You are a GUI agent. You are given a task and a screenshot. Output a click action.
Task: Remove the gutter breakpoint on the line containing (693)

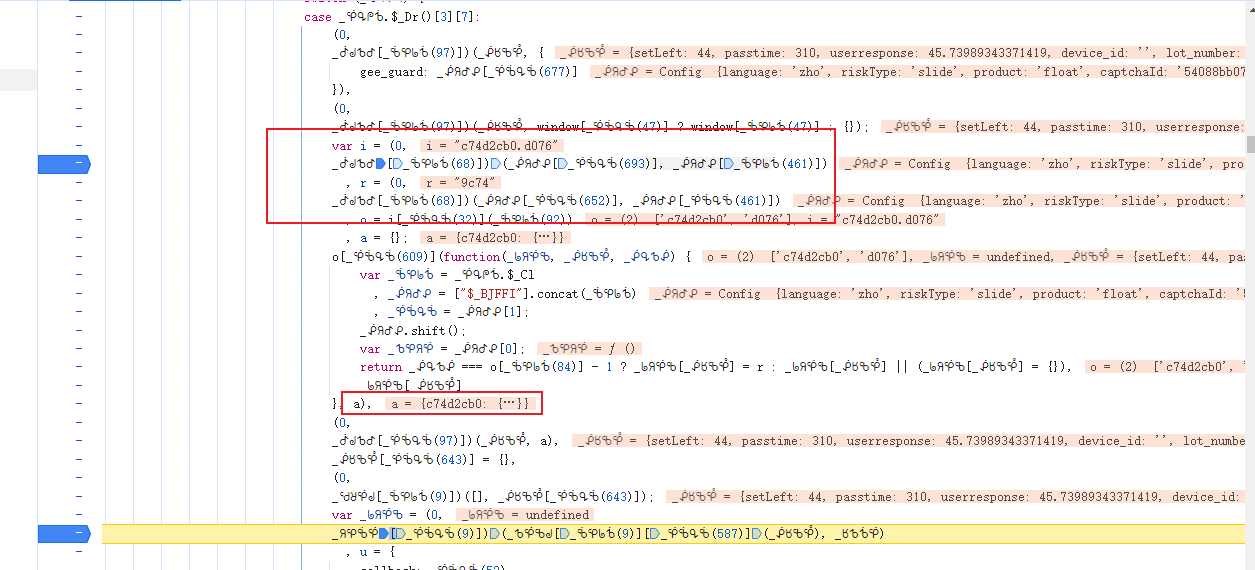tap(63, 163)
